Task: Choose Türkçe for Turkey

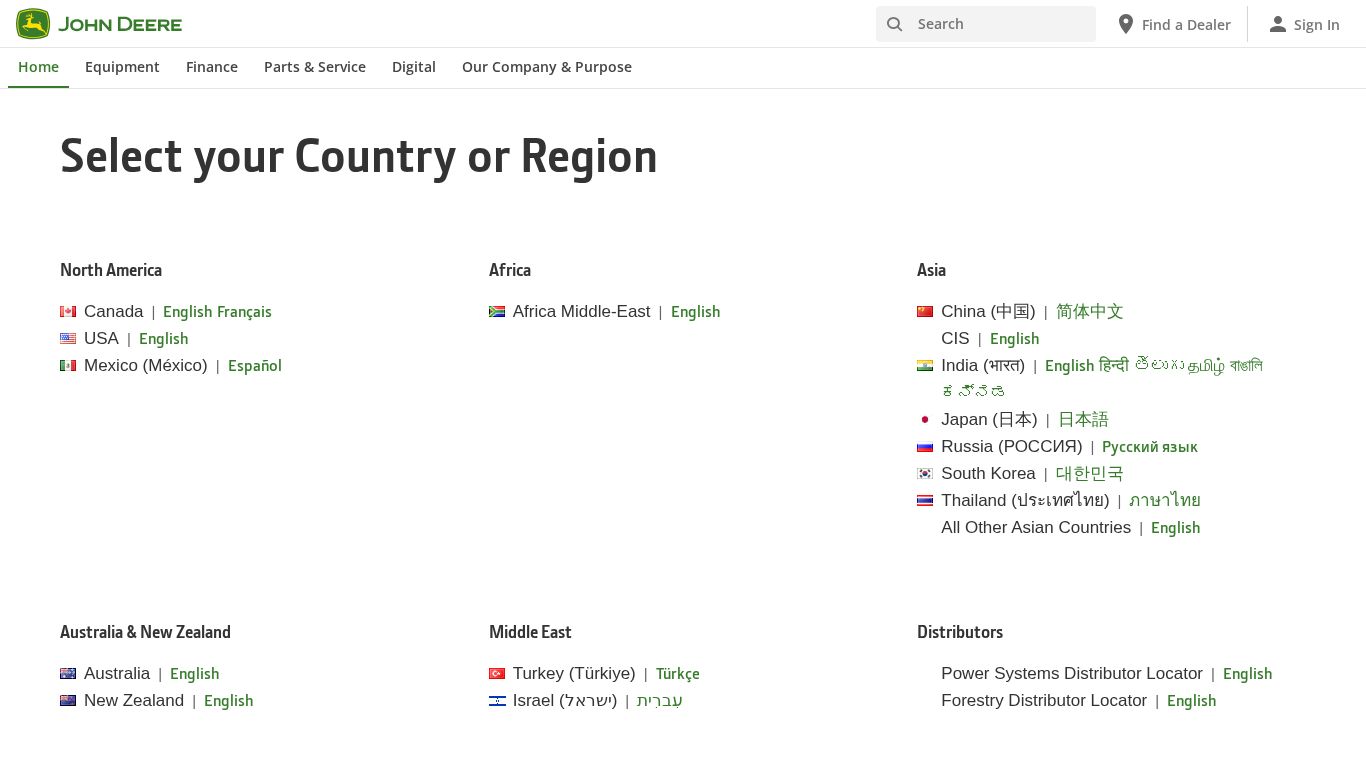Action: point(678,674)
